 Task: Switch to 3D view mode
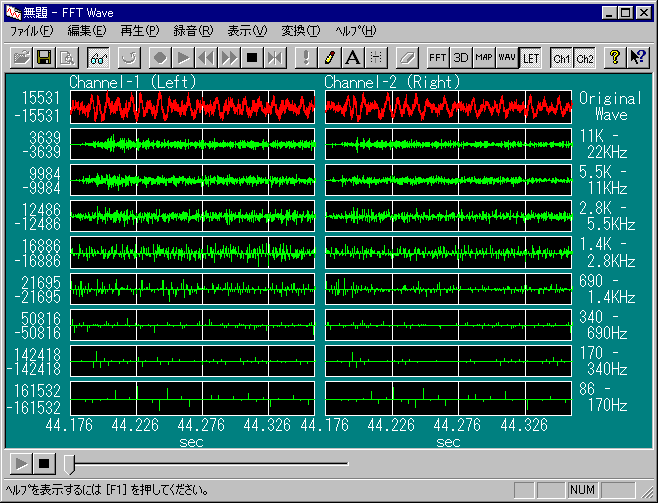[x=461, y=58]
